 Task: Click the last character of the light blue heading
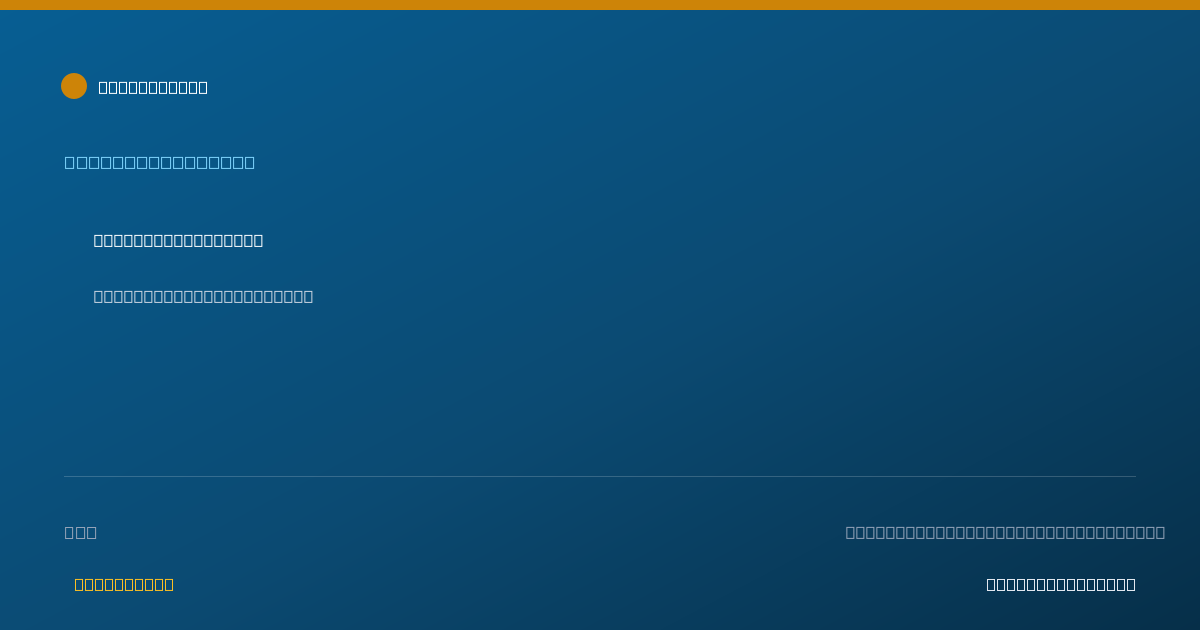point(250,162)
